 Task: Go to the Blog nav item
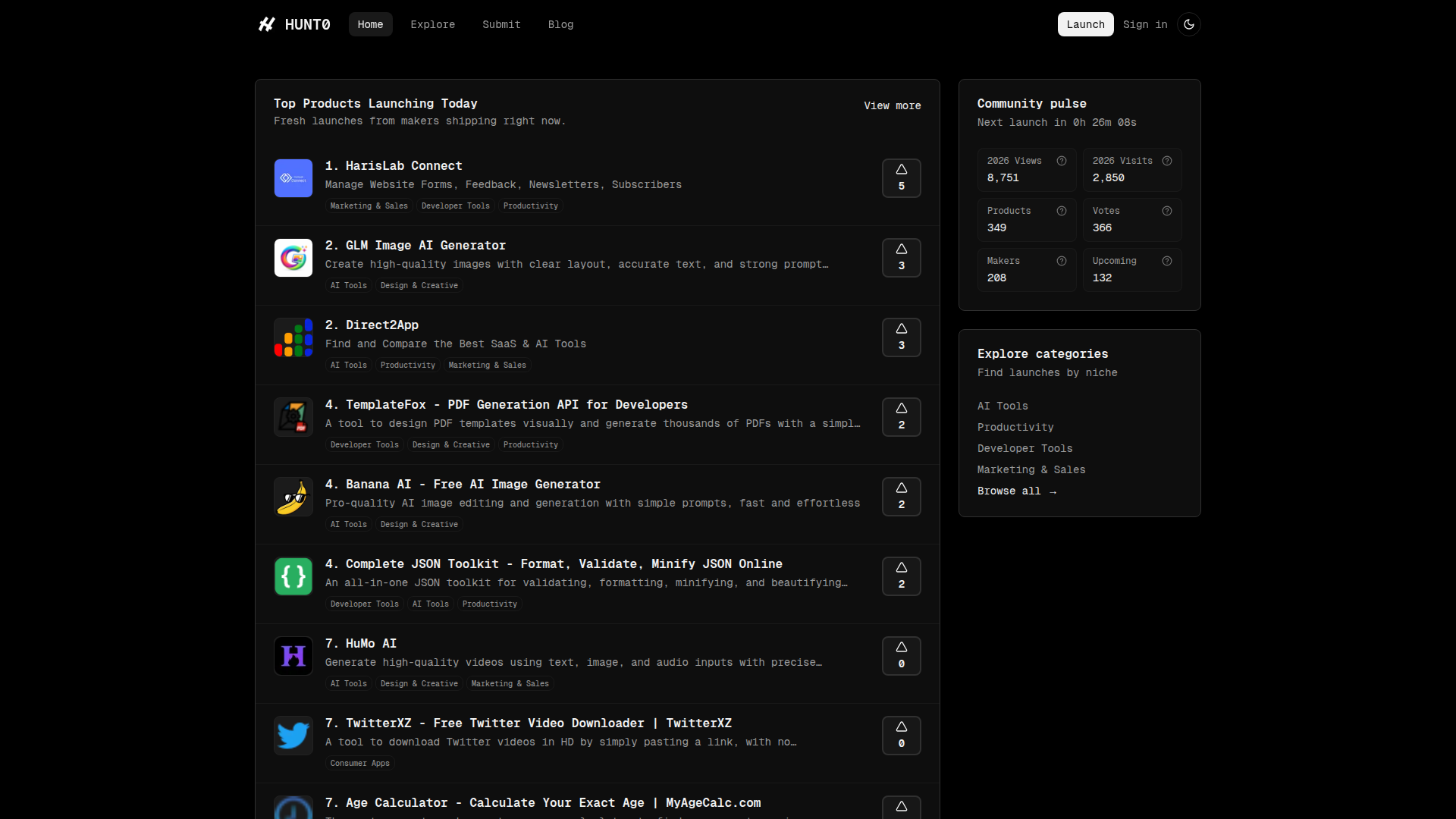[x=560, y=24]
